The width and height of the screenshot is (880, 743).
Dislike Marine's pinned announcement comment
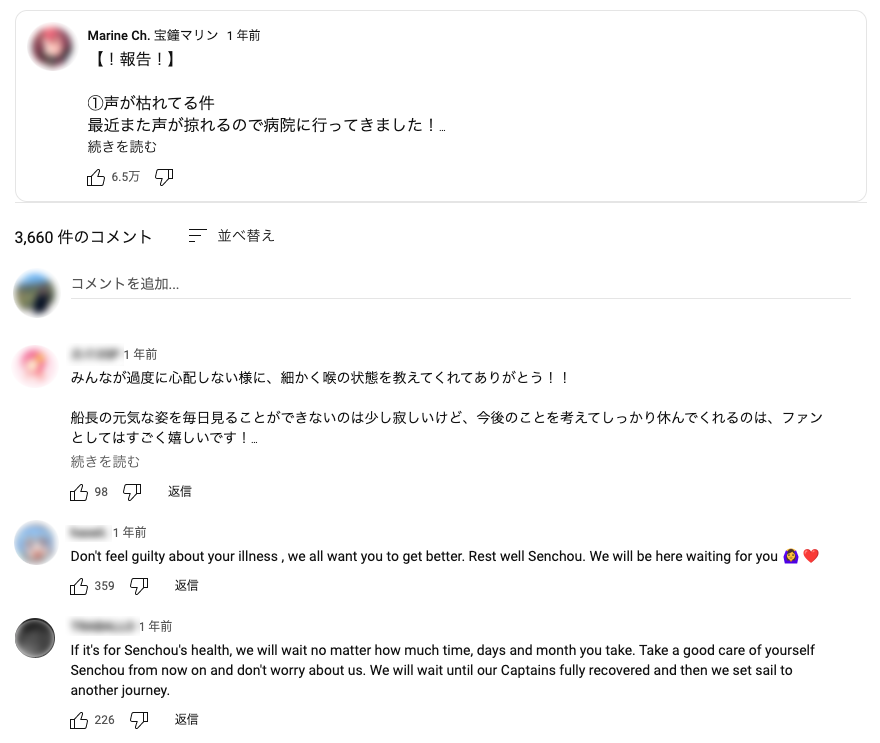(162, 177)
